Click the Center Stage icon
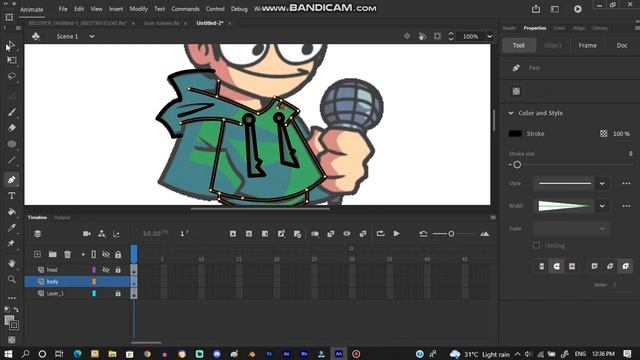640x360 pixels. click(x=407, y=36)
